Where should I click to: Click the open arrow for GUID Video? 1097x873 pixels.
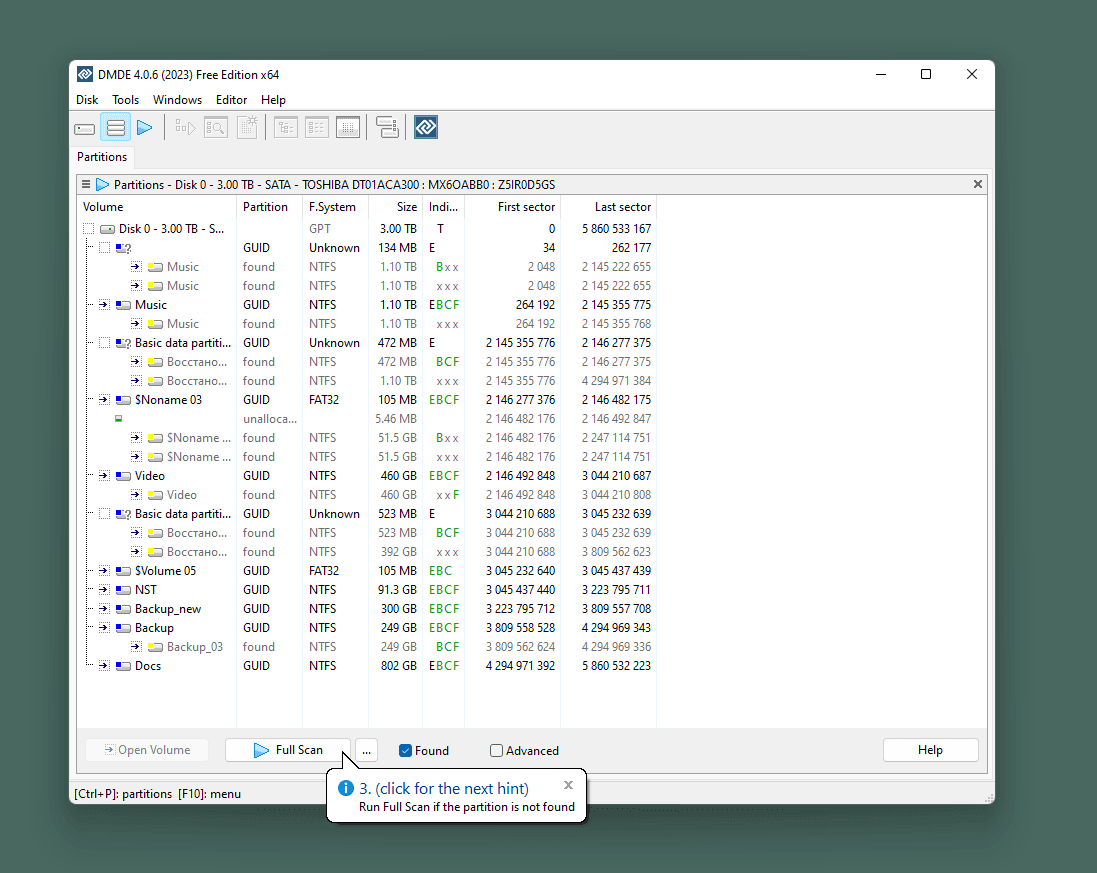click(104, 476)
